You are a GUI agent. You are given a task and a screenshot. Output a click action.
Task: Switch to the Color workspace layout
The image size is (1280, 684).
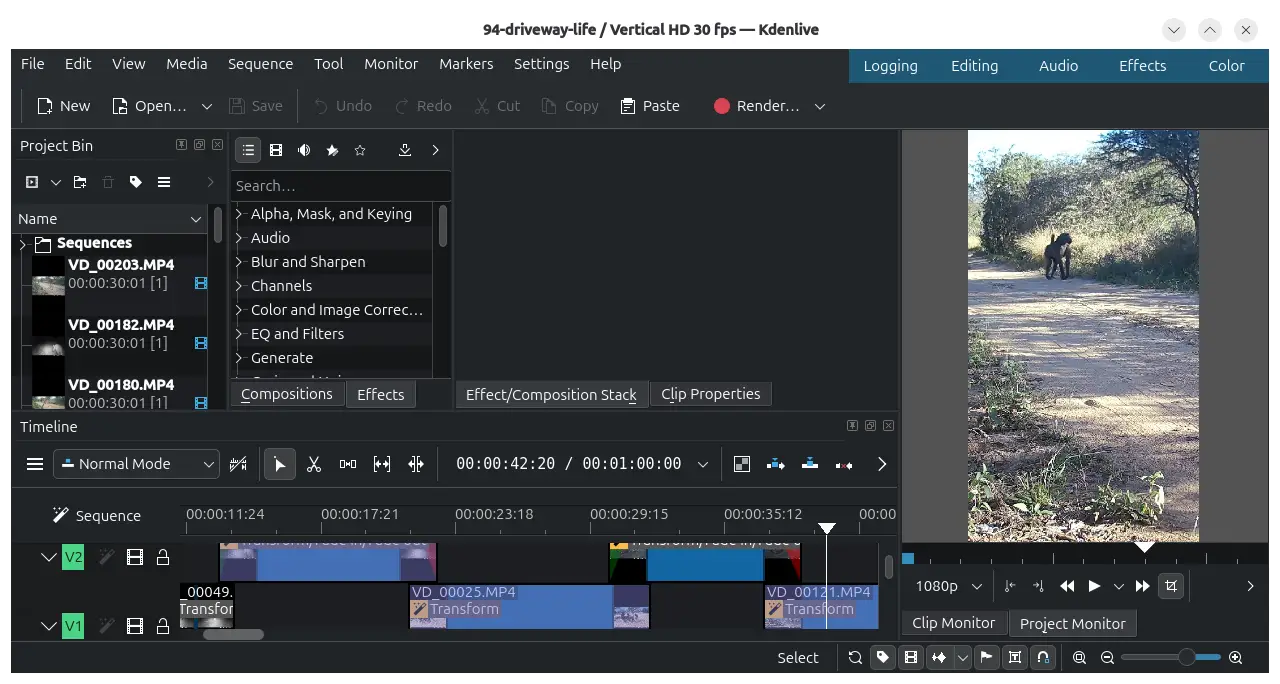(1226, 66)
